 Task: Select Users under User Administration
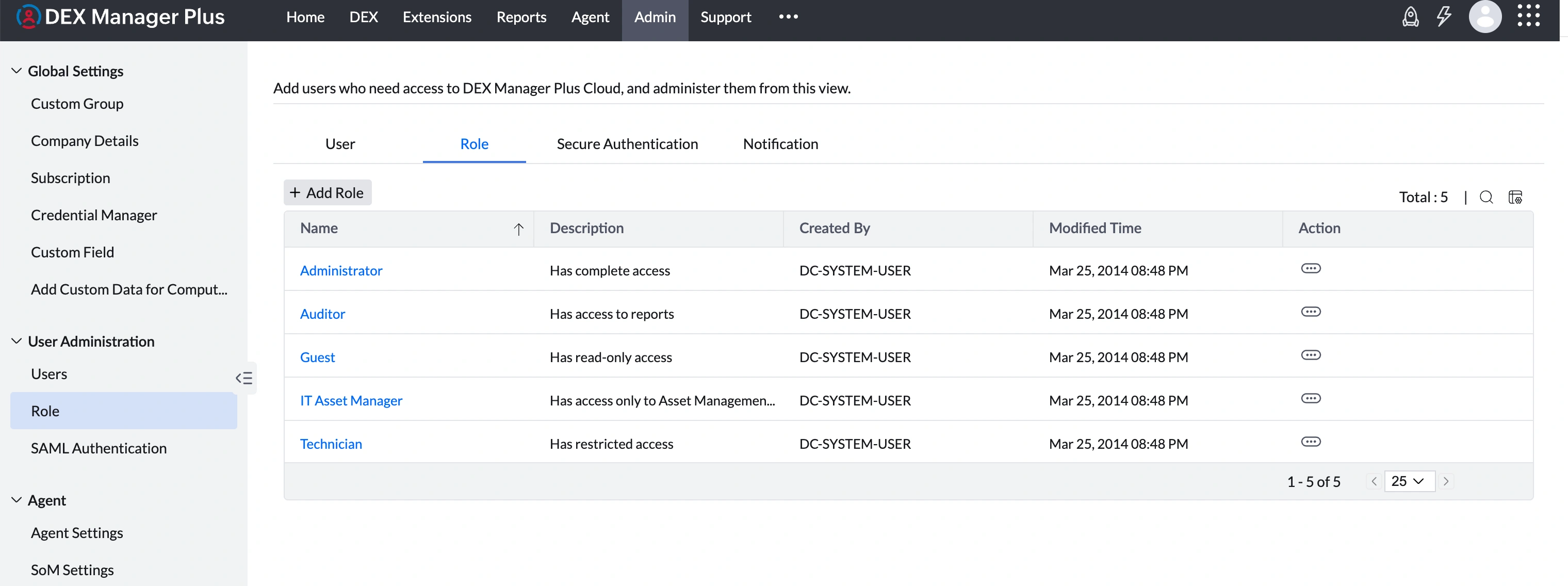[48, 374]
